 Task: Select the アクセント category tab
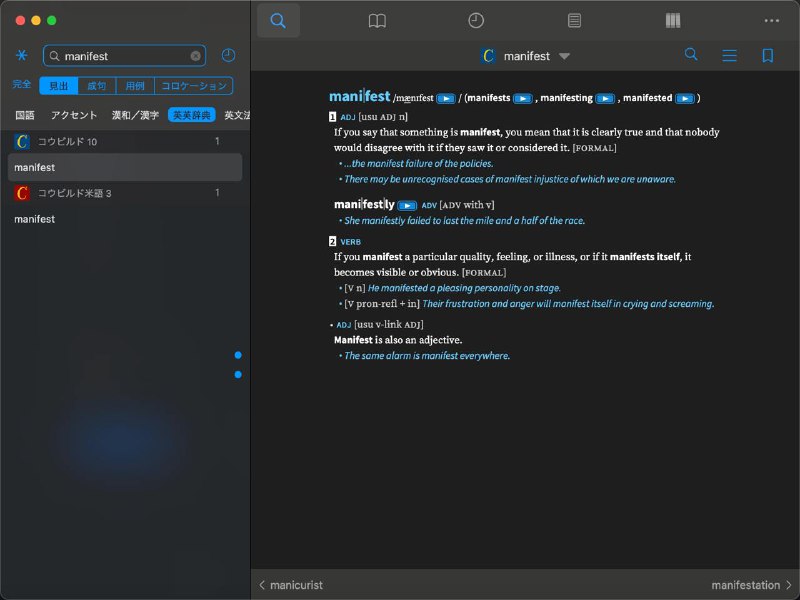click(x=74, y=115)
